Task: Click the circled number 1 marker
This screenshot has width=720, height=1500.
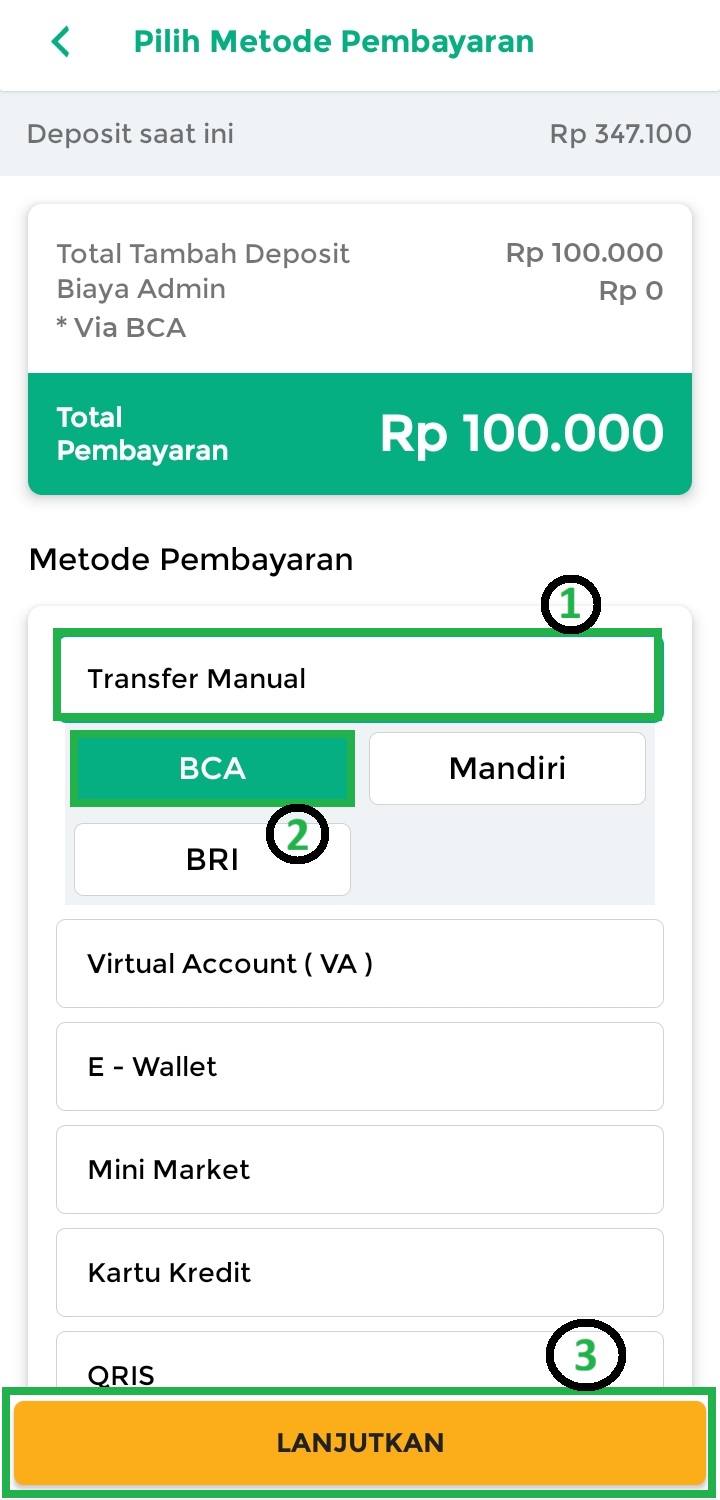Action: point(570,604)
